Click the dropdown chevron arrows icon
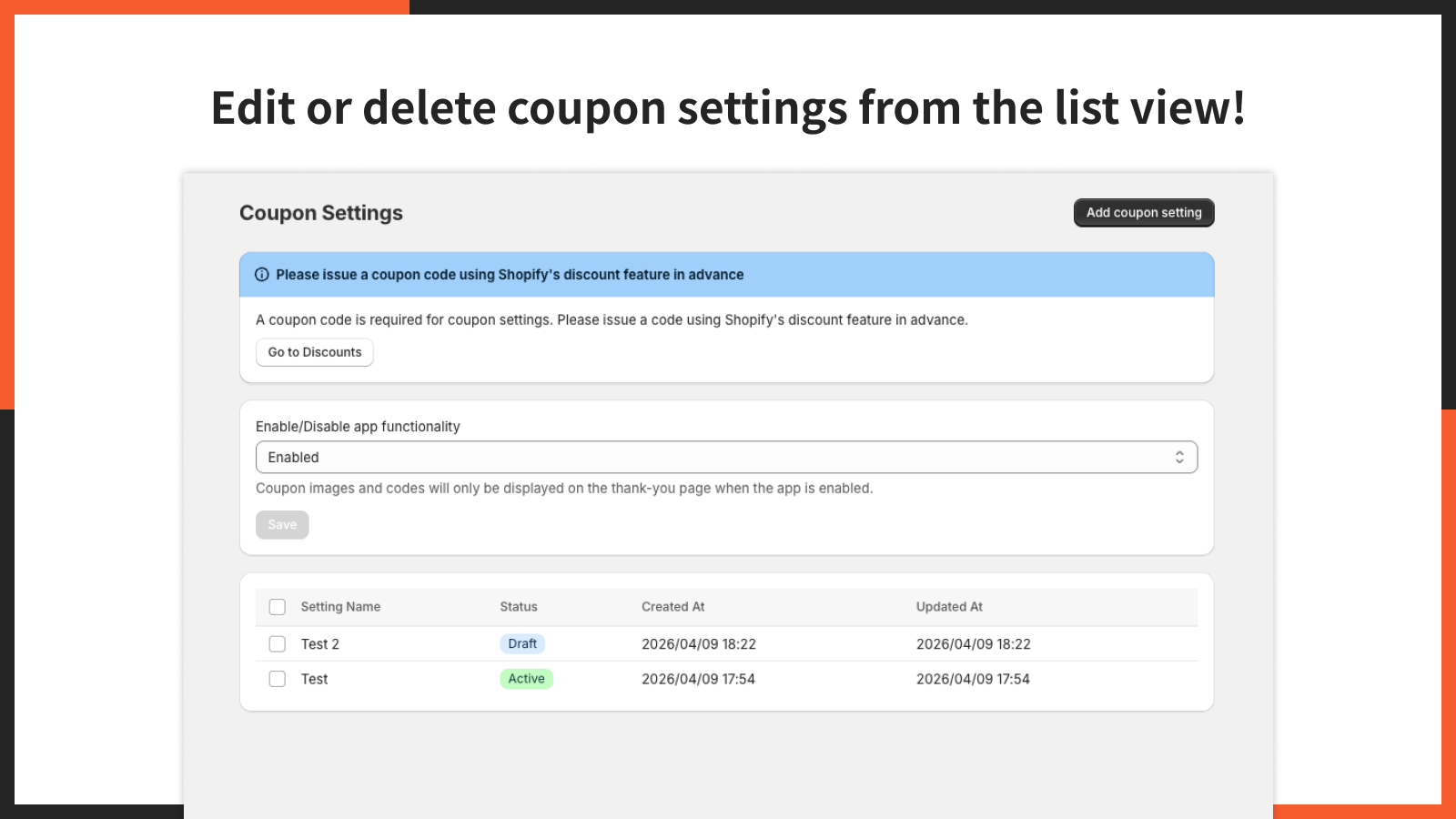This screenshot has width=1456, height=819. tap(1179, 458)
